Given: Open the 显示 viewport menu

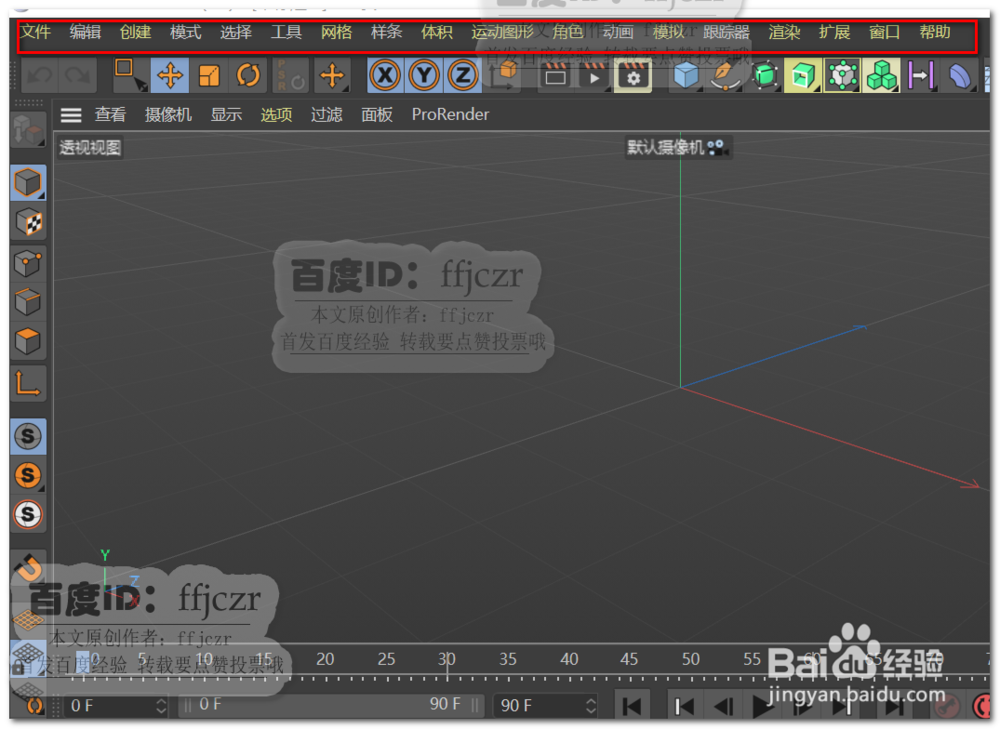Looking at the screenshot, I should point(226,115).
